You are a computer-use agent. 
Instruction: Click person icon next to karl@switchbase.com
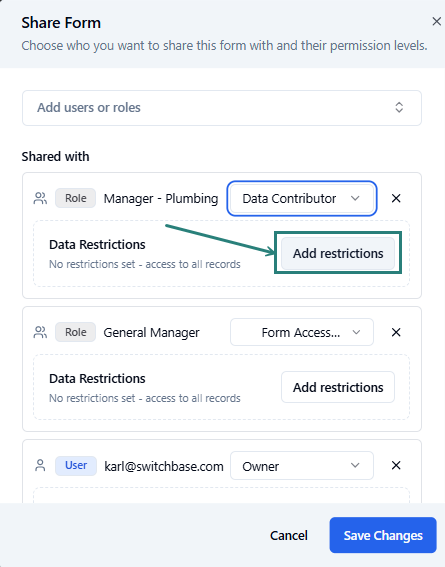click(x=40, y=465)
